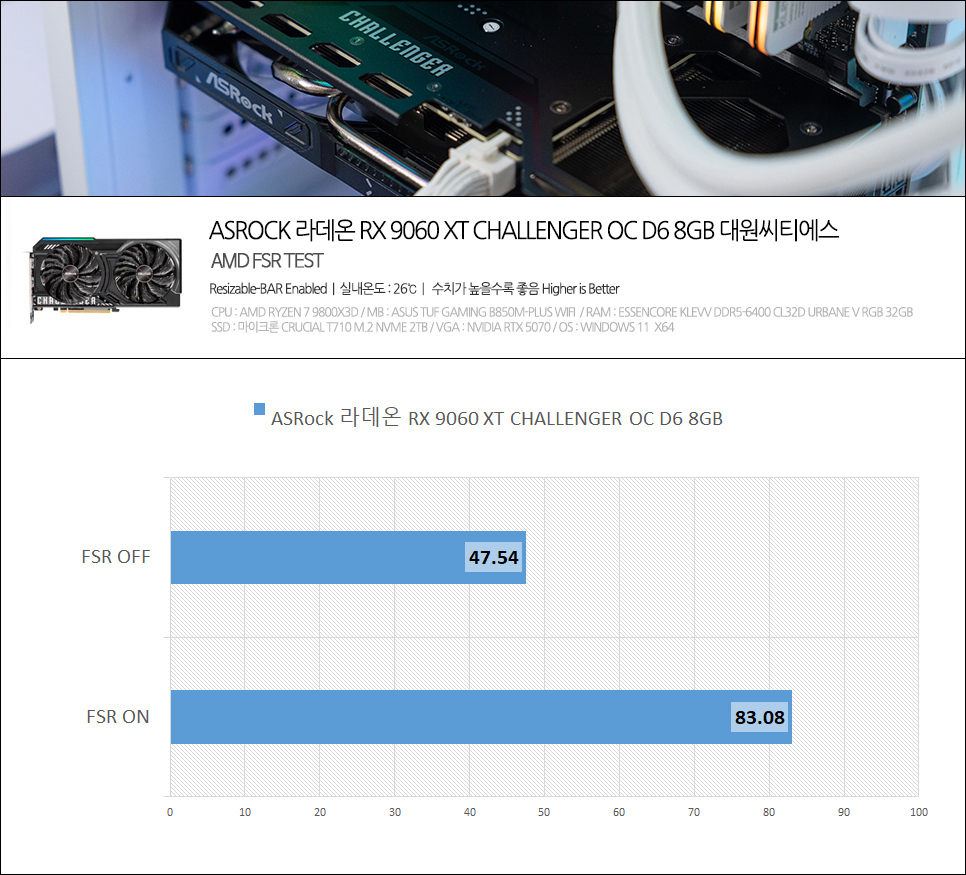The image size is (966, 875).
Task: Select the 83.08 data label
Action: [x=760, y=717]
